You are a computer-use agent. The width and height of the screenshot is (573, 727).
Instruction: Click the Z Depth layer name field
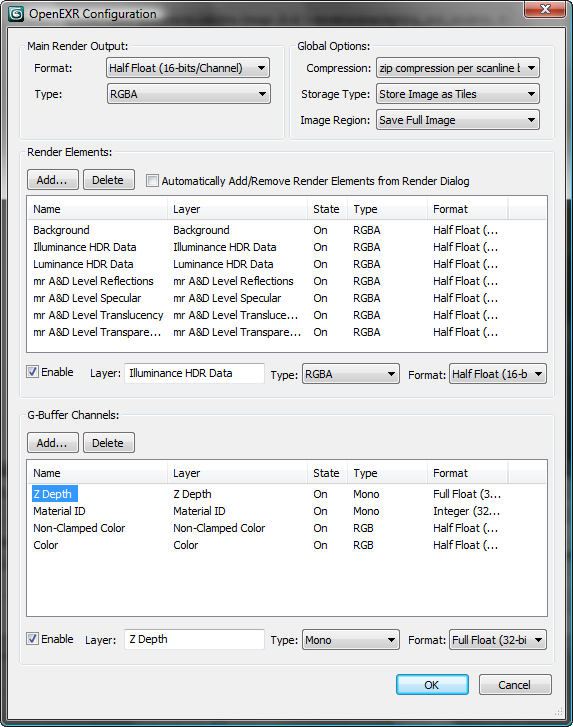pos(194,639)
